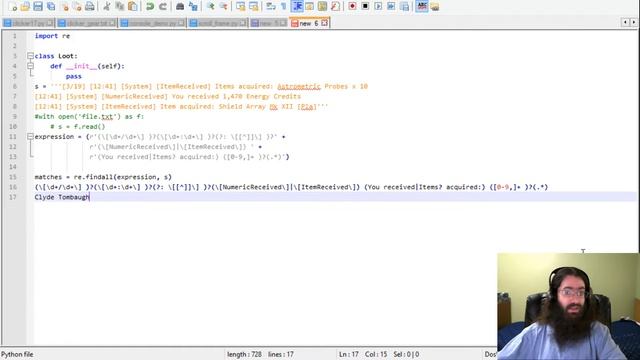This screenshot has width=640, height=360.
Task: Toggle the function list panel icon
Action: click(336, 7)
